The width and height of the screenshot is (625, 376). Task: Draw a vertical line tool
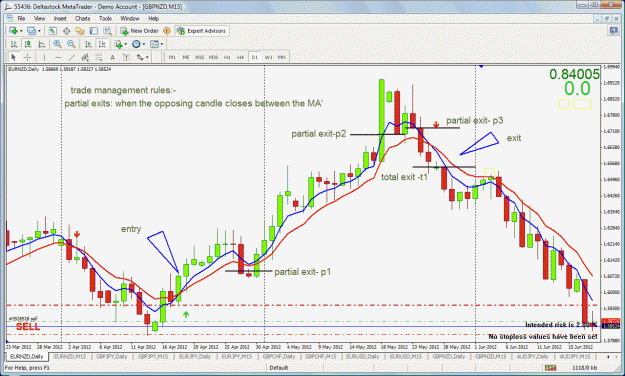click(44, 57)
